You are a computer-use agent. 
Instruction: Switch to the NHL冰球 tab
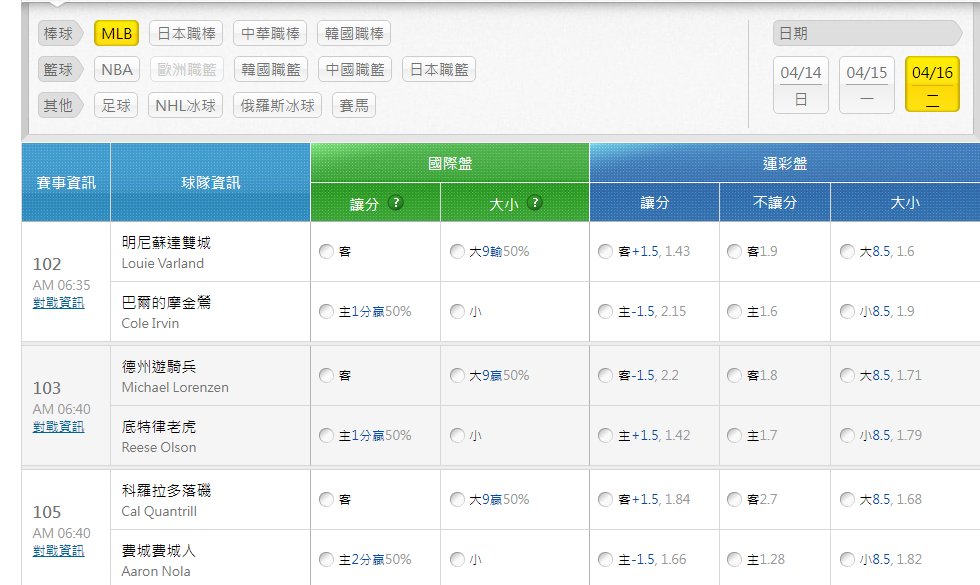[186, 106]
